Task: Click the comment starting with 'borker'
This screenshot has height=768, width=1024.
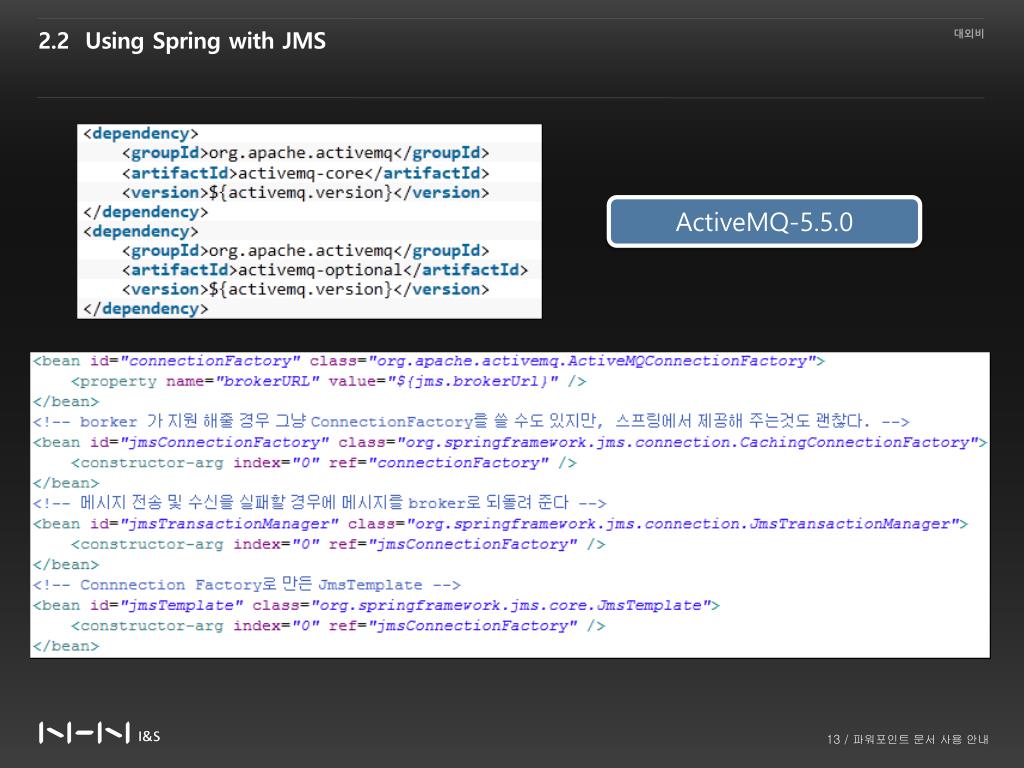Action: [x=471, y=421]
